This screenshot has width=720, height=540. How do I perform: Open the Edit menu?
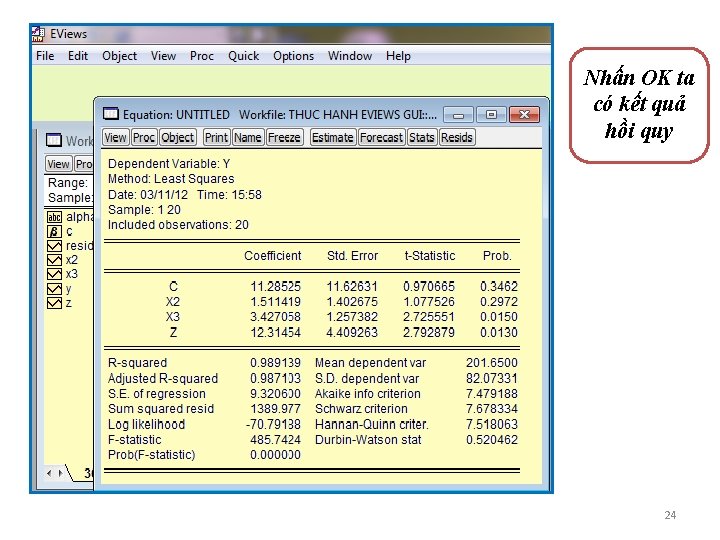point(78,56)
